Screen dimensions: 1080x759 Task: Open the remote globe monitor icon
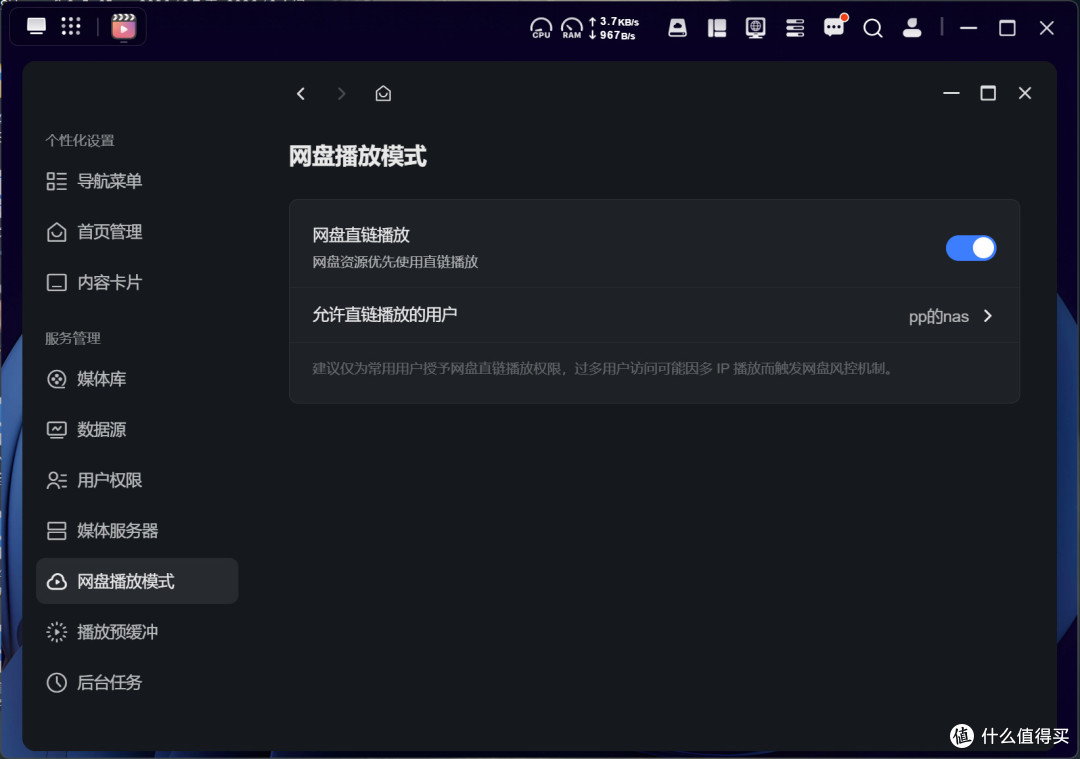[x=756, y=28]
